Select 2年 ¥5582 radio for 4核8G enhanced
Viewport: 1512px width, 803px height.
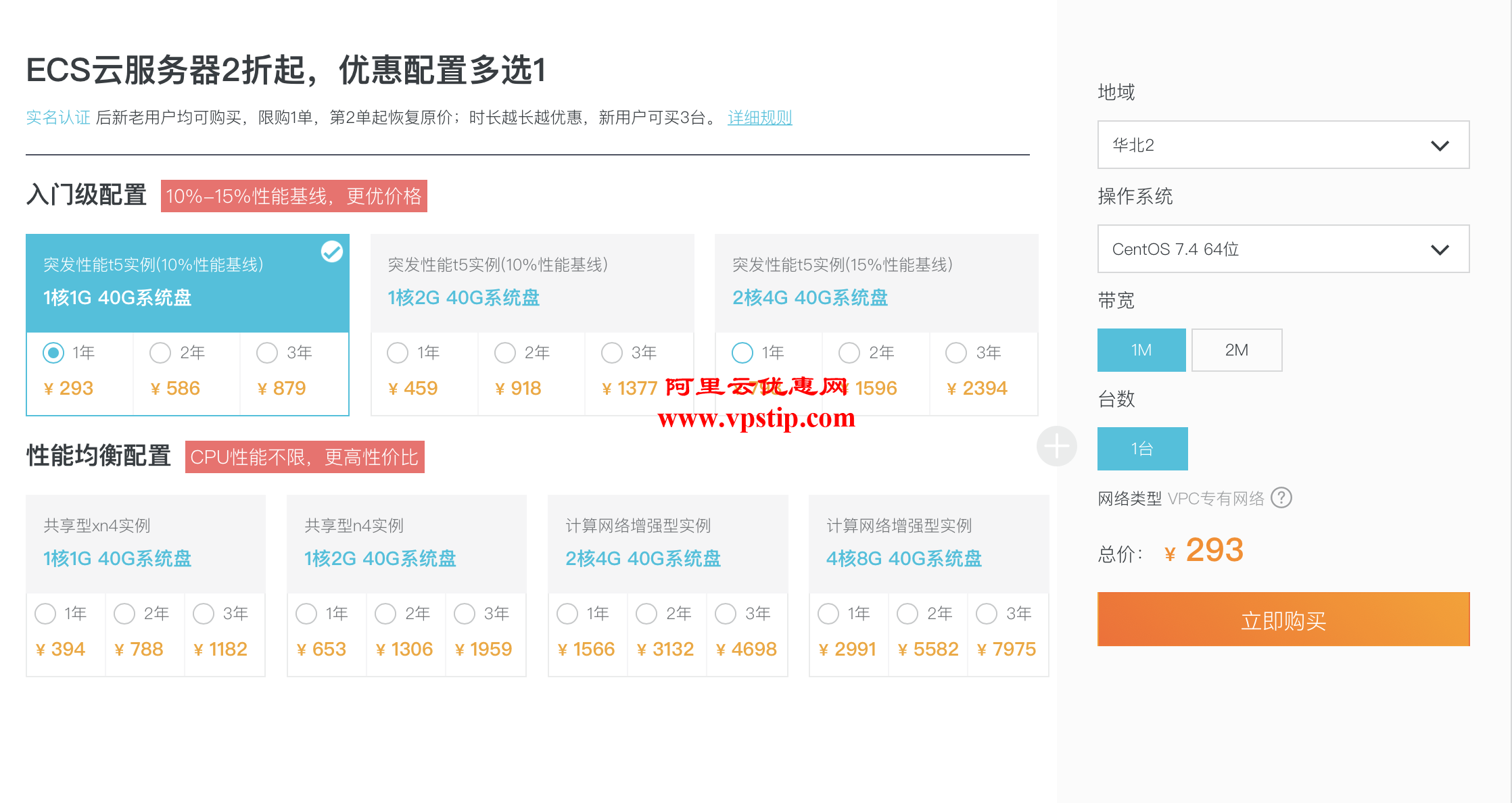point(907,613)
